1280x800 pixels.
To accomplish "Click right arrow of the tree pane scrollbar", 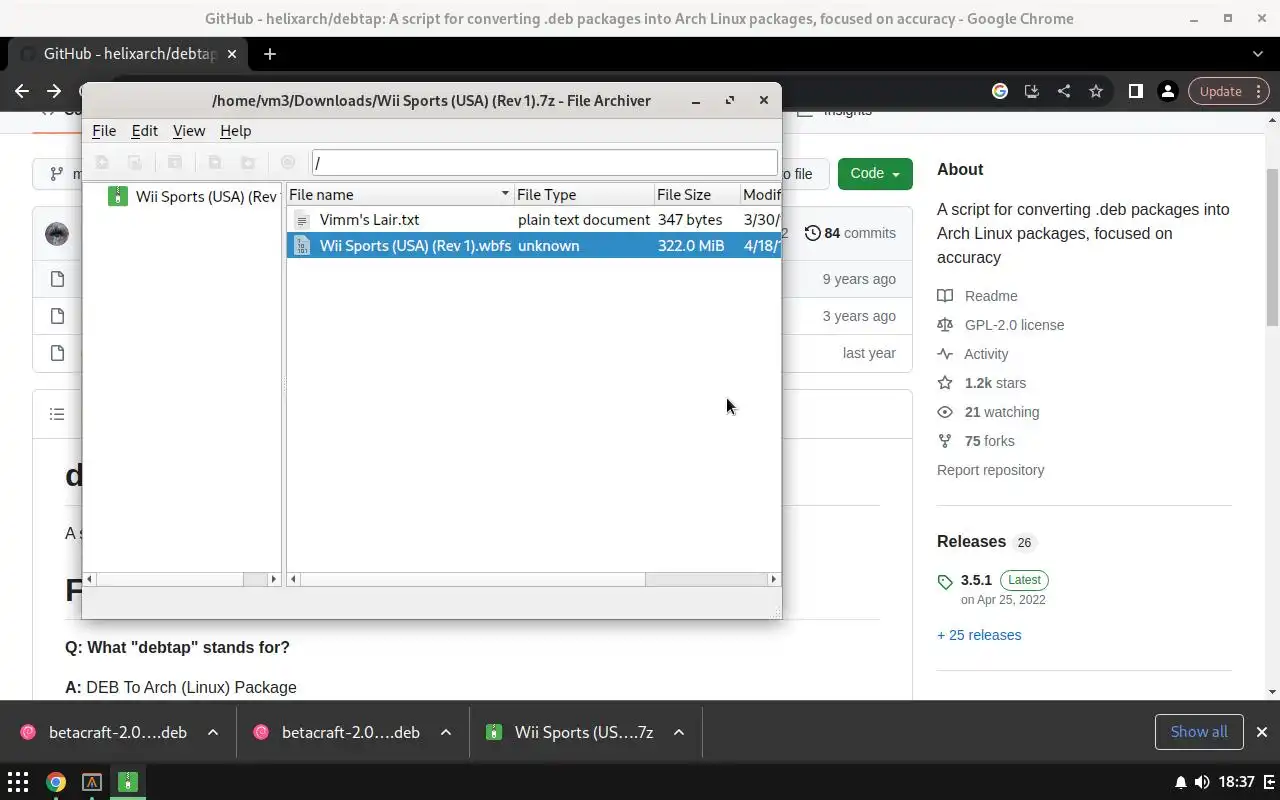I will [x=274, y=579].
